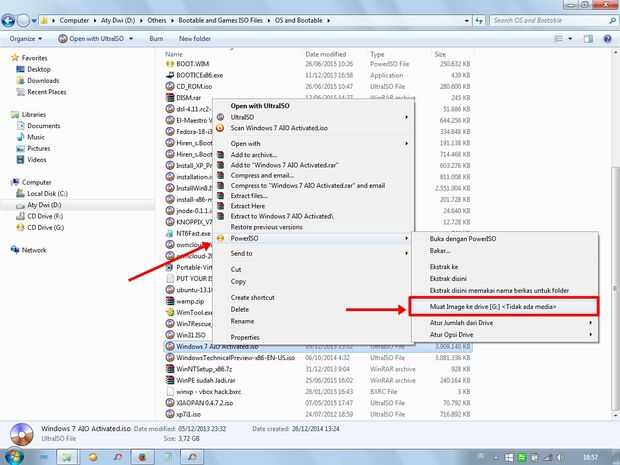The width and height of the screenshot is (620, 465).
Task: Click Computer in address breadcrumb
Action: (74, 21)
